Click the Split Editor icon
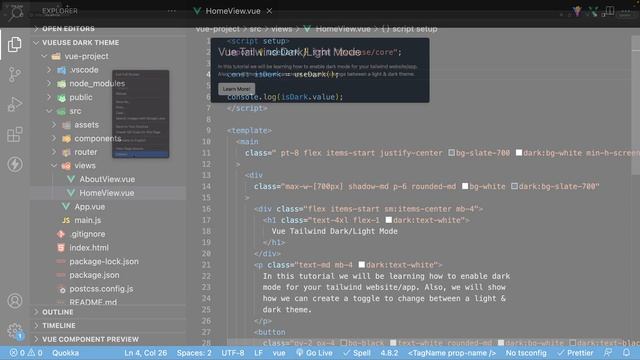 610,11
